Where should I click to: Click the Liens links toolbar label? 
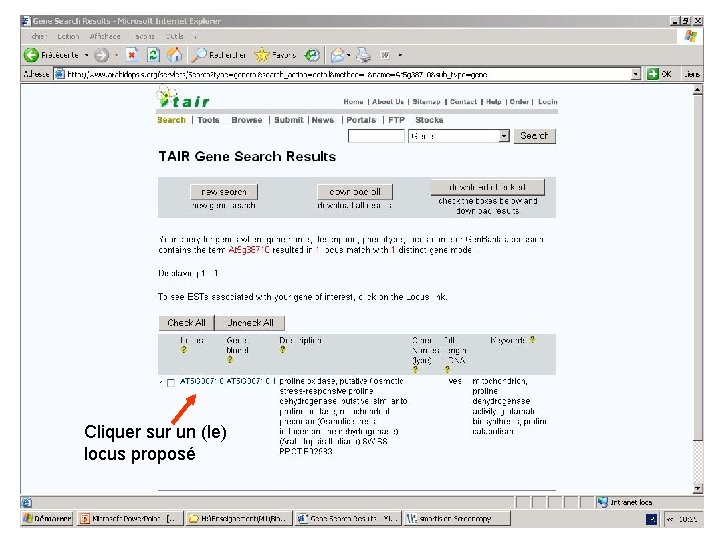692,74
